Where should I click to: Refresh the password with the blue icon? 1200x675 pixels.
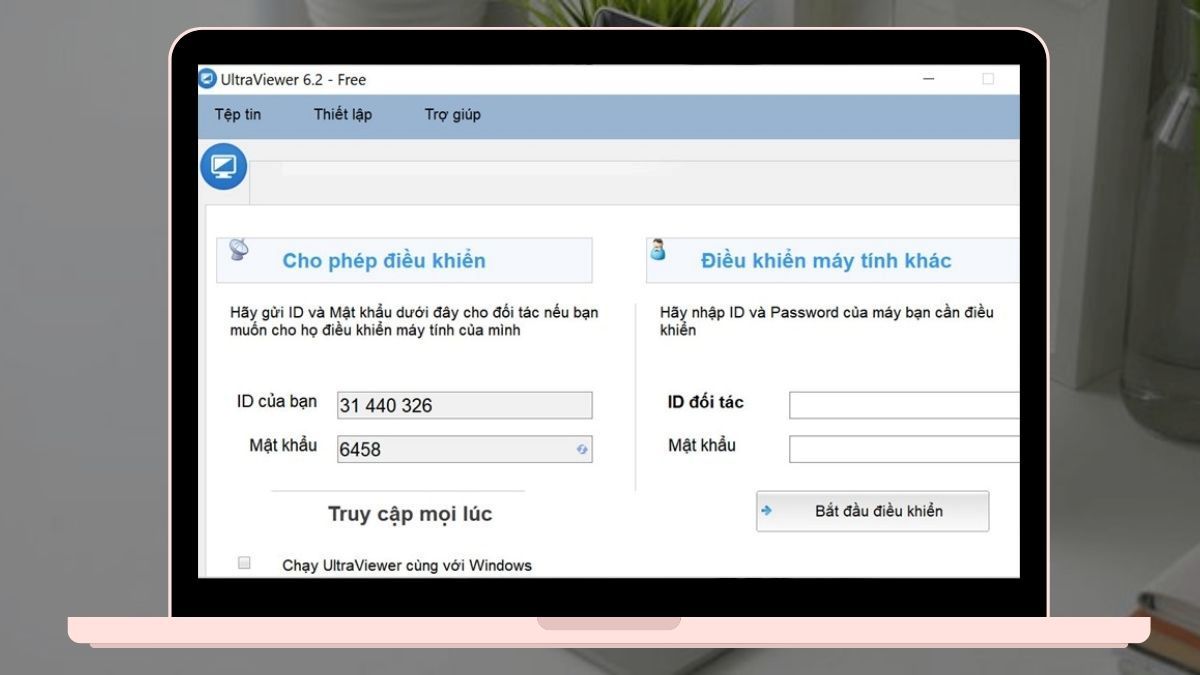582,450
